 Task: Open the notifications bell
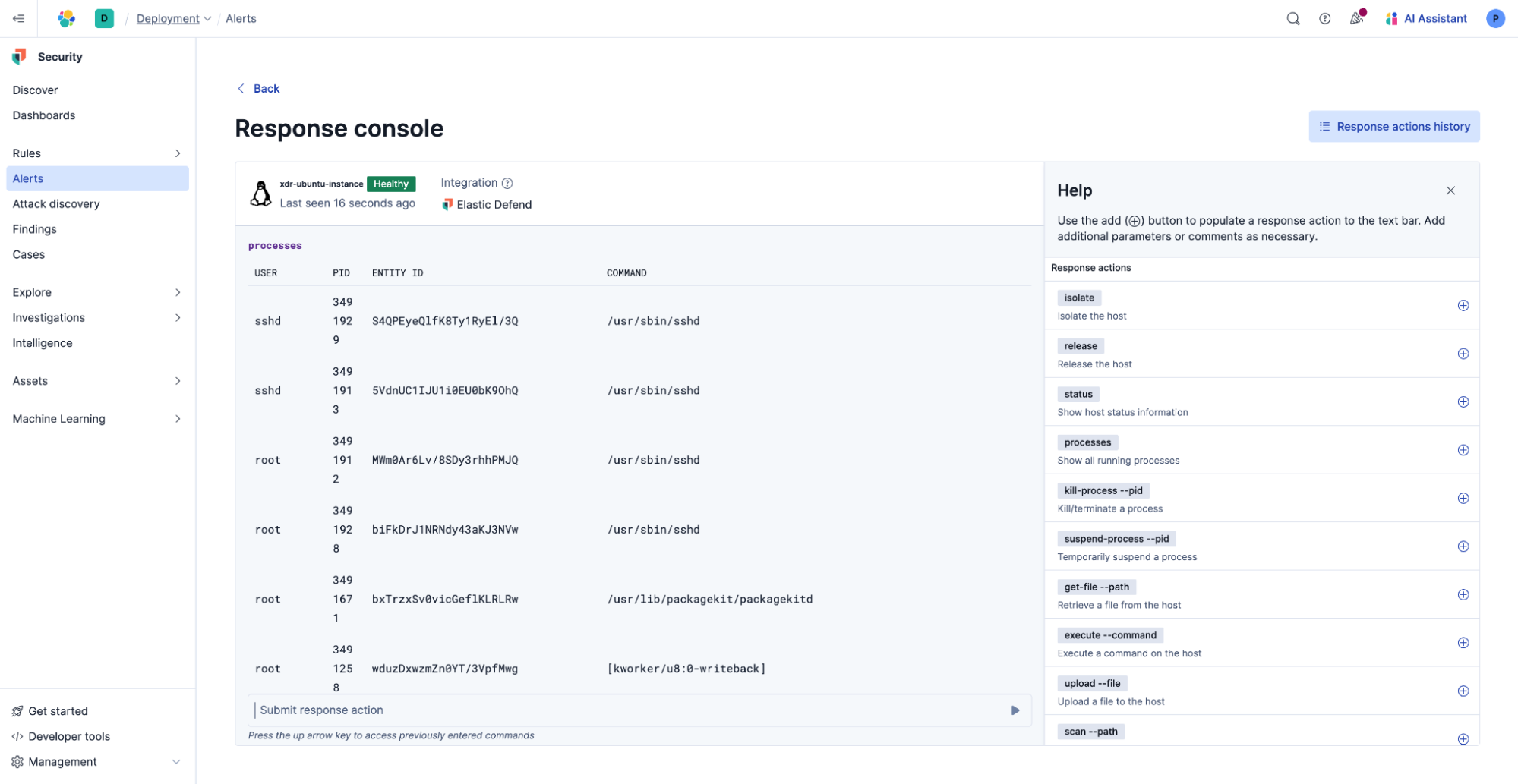point(1357,18)
